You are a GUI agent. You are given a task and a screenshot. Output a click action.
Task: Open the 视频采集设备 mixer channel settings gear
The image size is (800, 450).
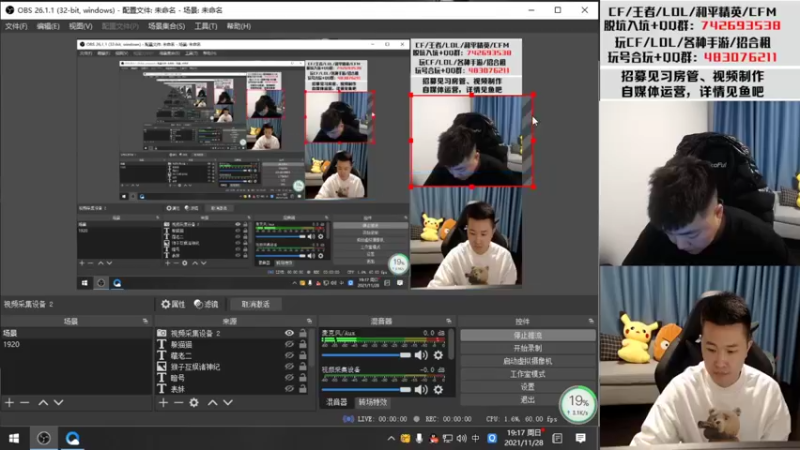[438, 390]
